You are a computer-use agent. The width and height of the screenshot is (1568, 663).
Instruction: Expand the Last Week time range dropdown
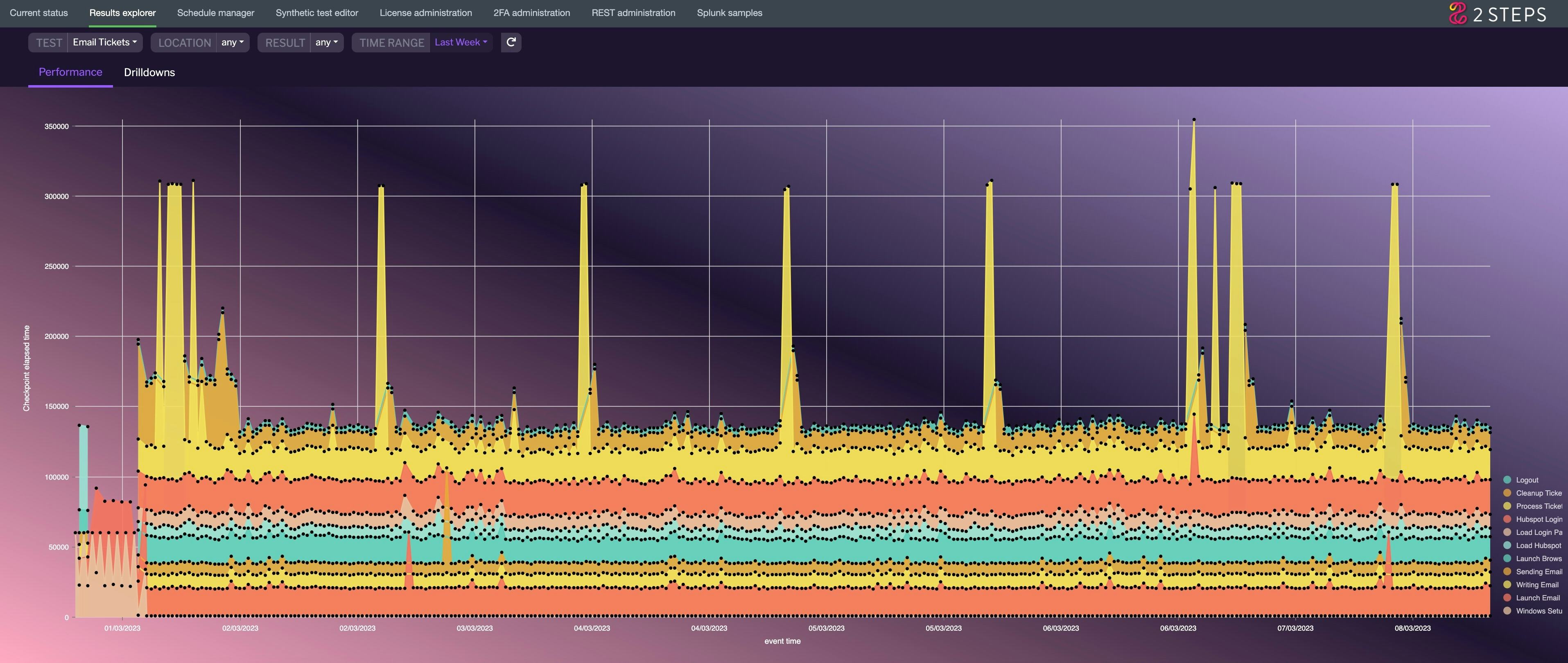point(461,42)
